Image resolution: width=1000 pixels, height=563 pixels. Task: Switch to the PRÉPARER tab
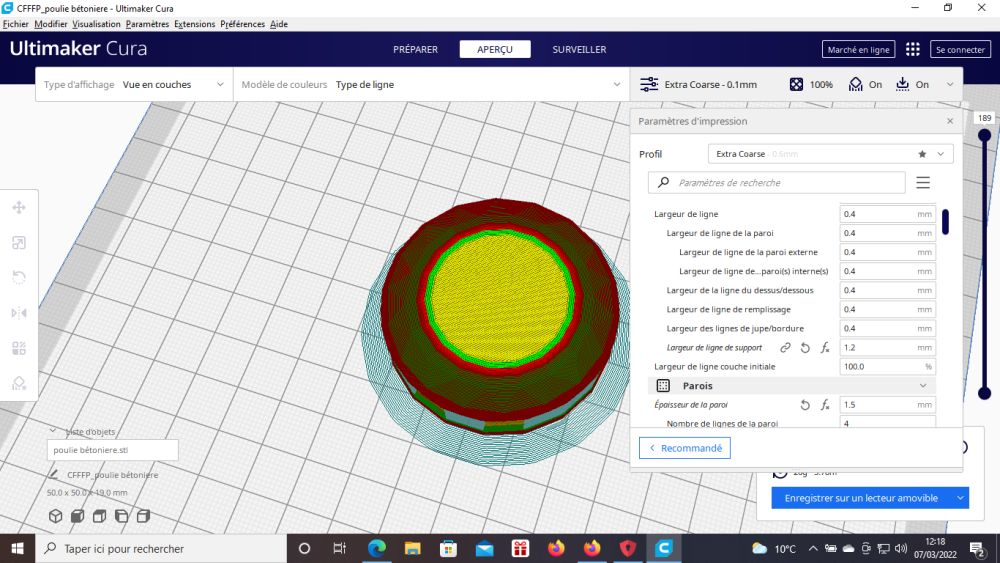pyautogui.click(x=415, y=49)
